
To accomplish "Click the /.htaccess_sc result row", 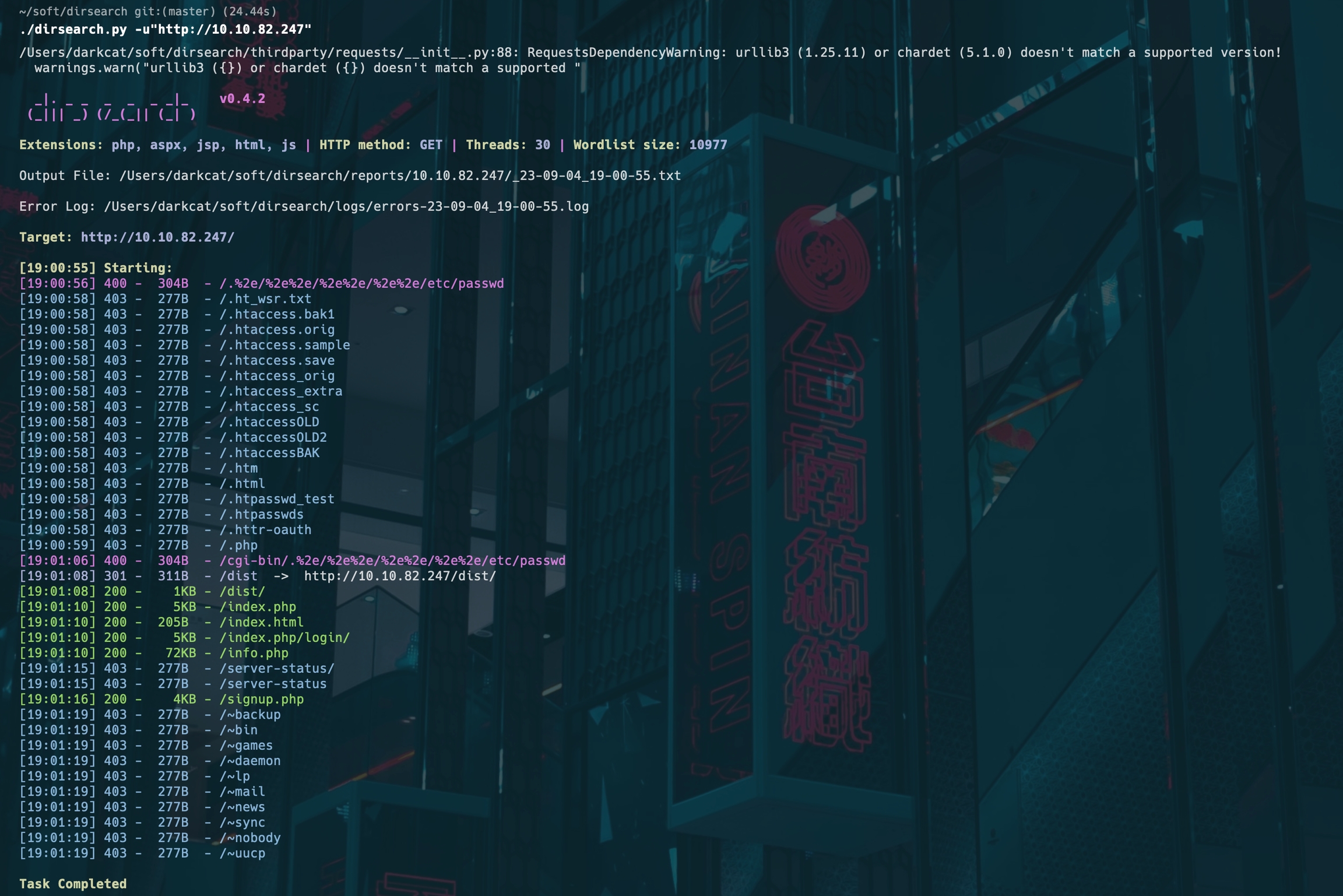I will coord(170,407).
